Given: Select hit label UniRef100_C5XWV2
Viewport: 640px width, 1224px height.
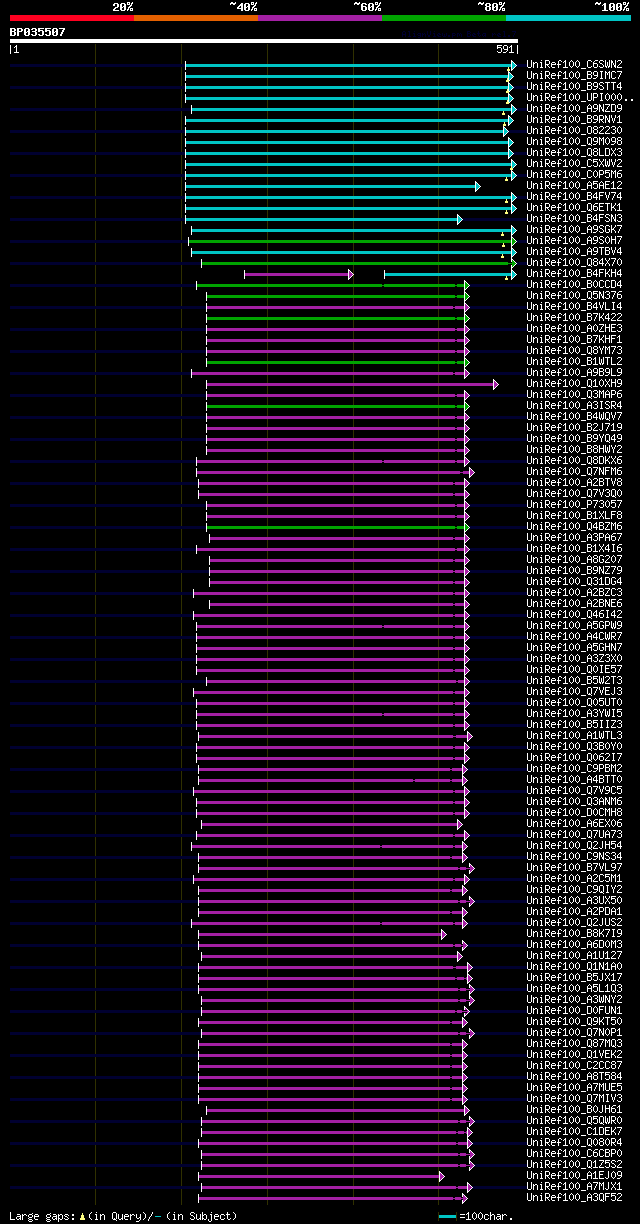Looking at the screenshot, I should tap(574, 163).
